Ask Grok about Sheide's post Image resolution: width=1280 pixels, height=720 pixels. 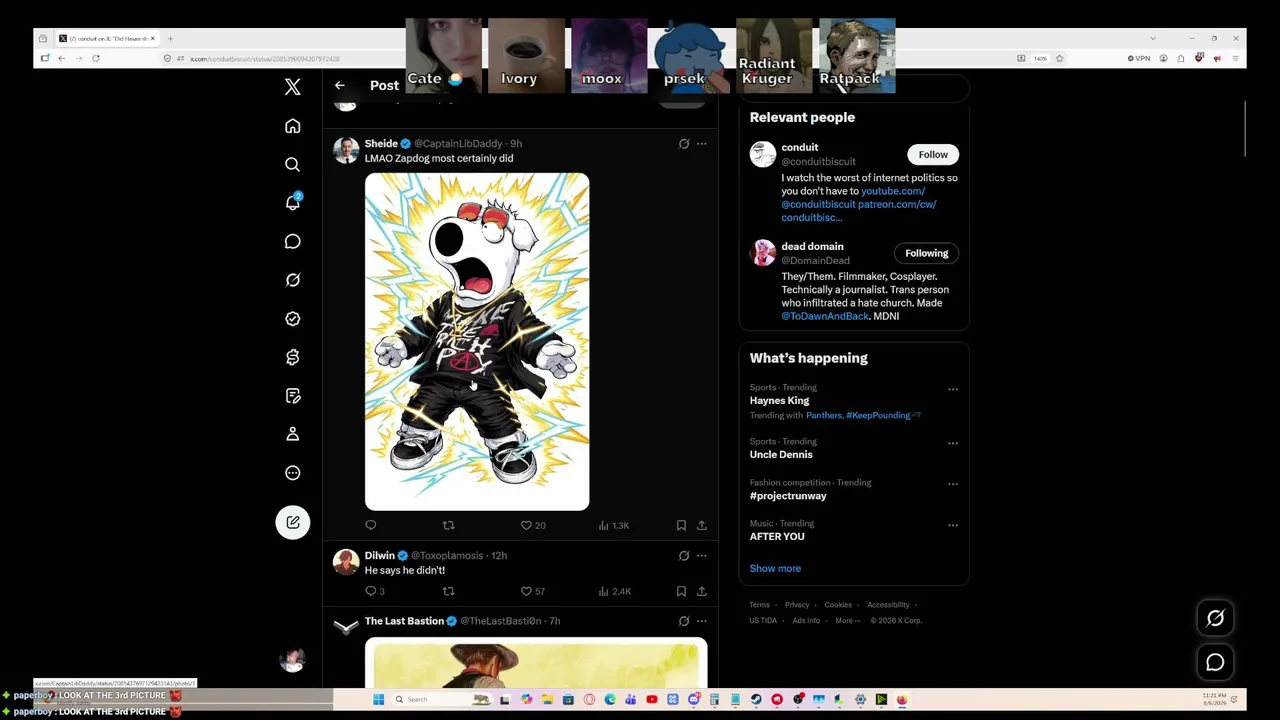(684, 144)
